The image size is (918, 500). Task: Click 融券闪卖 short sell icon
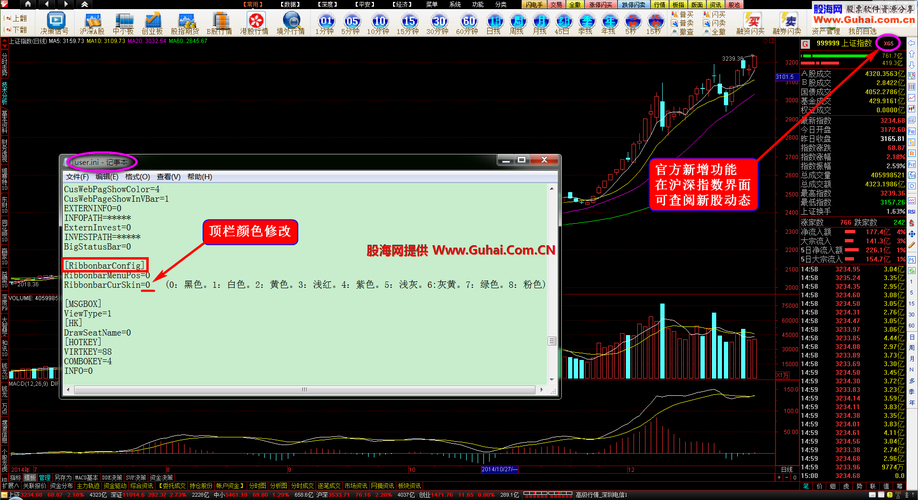tap(787, 23)
